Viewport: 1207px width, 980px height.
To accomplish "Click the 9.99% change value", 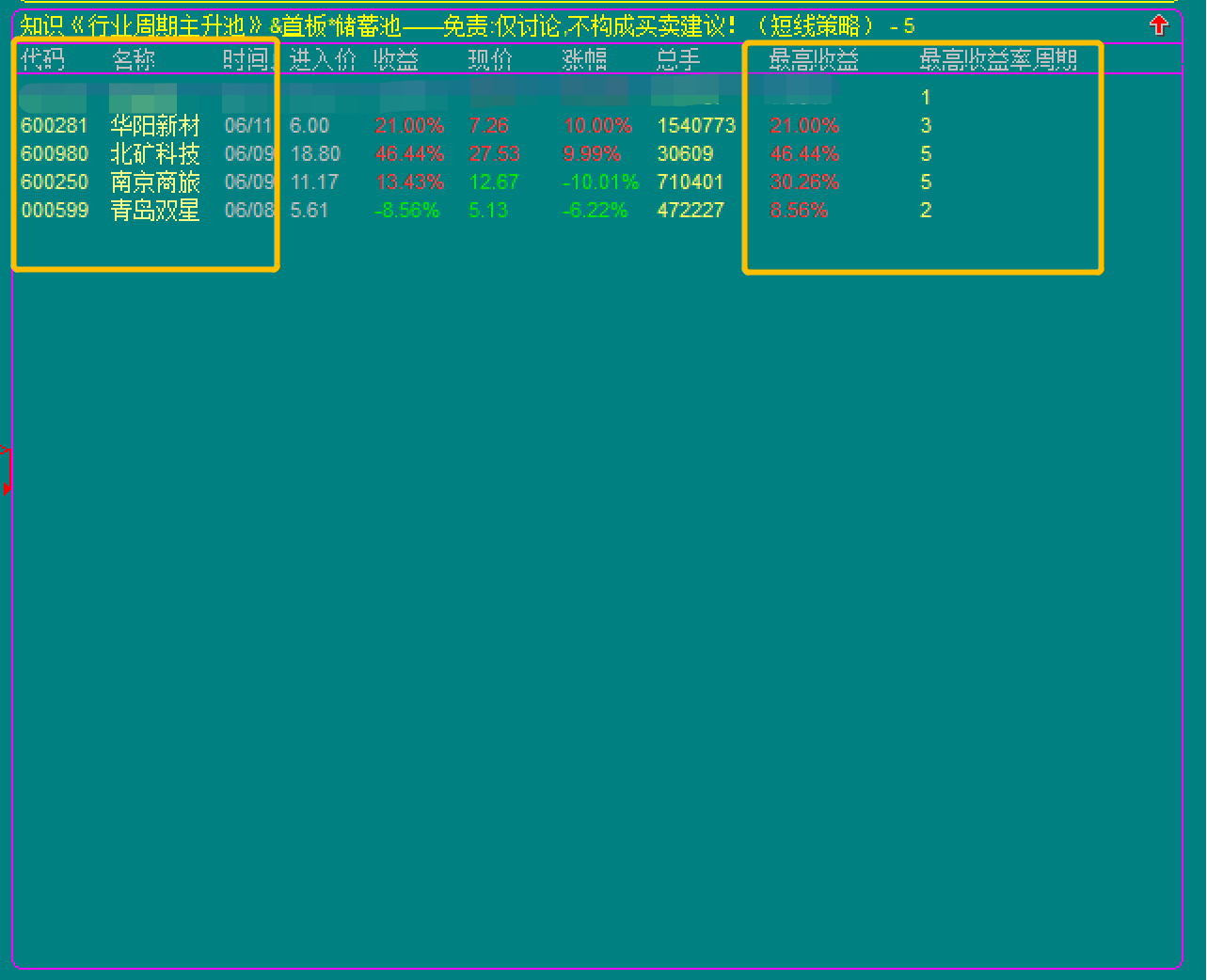I will click(x=592, y=154).
